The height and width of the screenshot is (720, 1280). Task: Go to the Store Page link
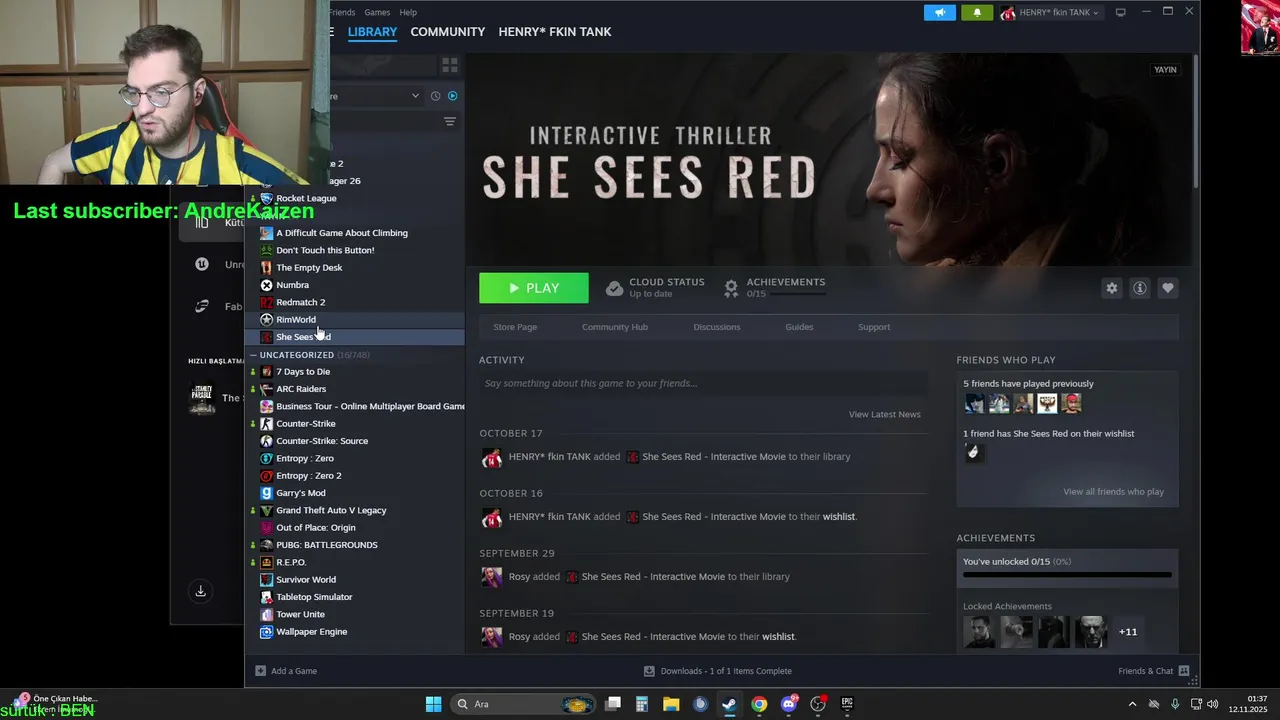[x=515, y=327]
